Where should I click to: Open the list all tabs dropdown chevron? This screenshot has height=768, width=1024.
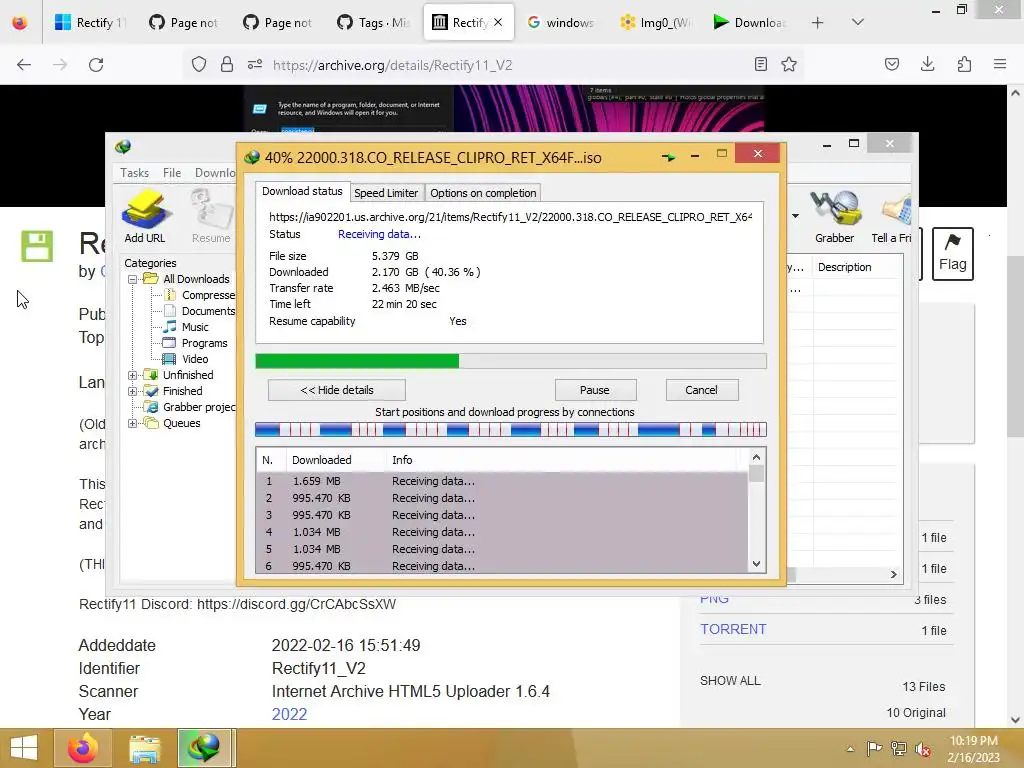[x=857, y=22]
